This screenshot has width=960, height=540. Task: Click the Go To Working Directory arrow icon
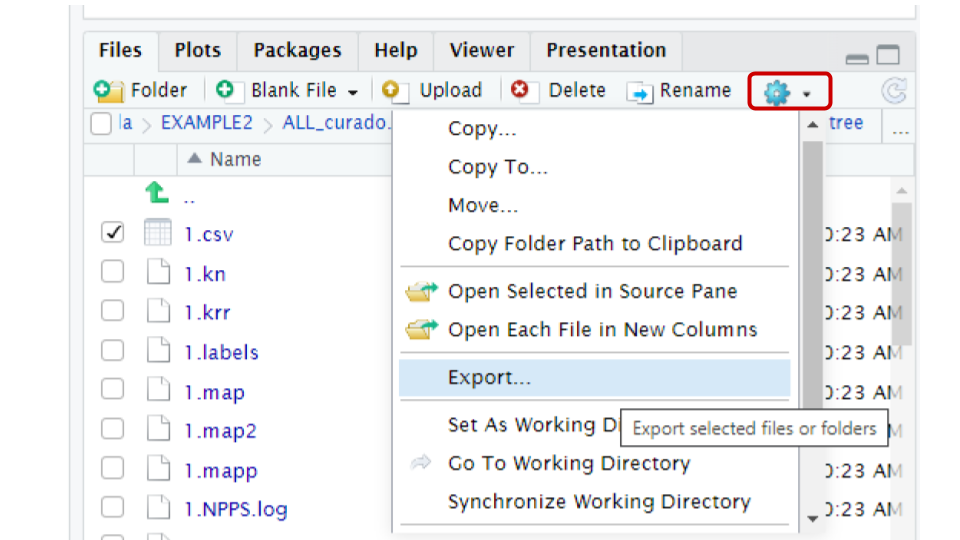click(x=421, y=462)
